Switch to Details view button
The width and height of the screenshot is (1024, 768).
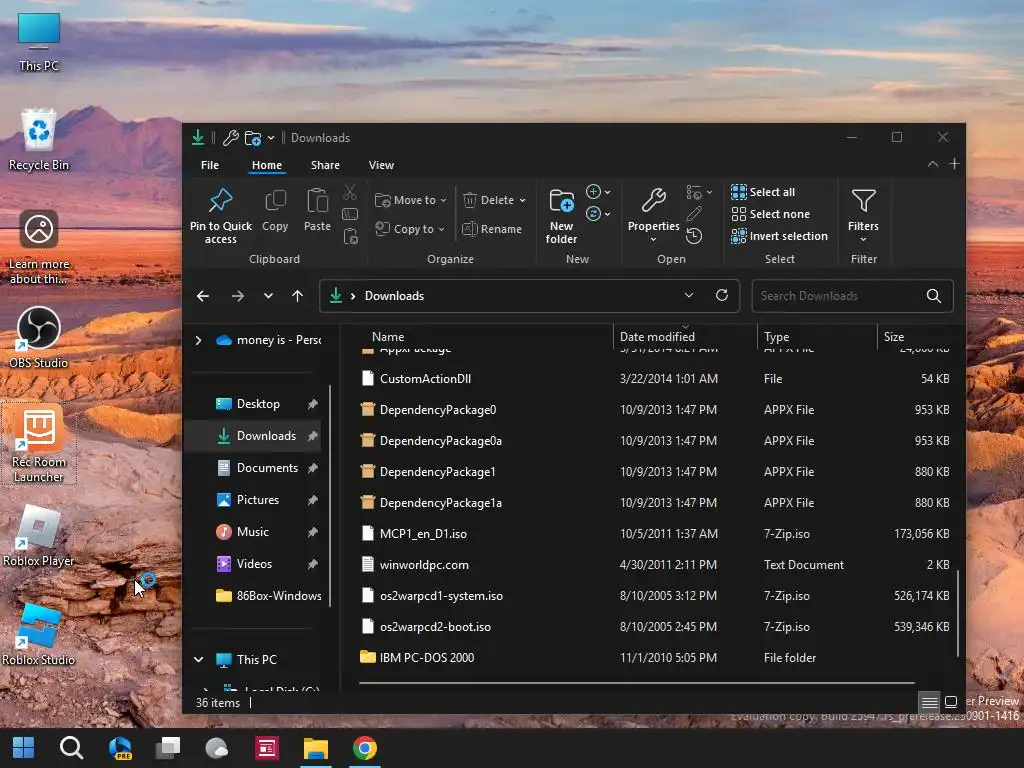929,702
